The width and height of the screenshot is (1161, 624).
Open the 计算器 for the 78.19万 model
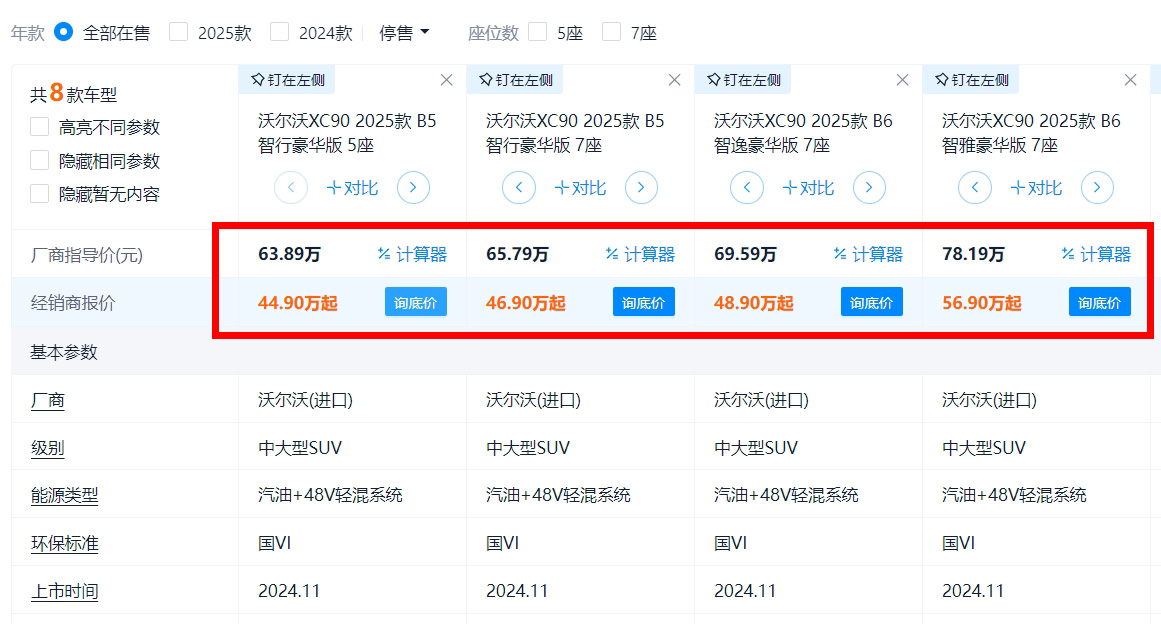(1096, 255)
